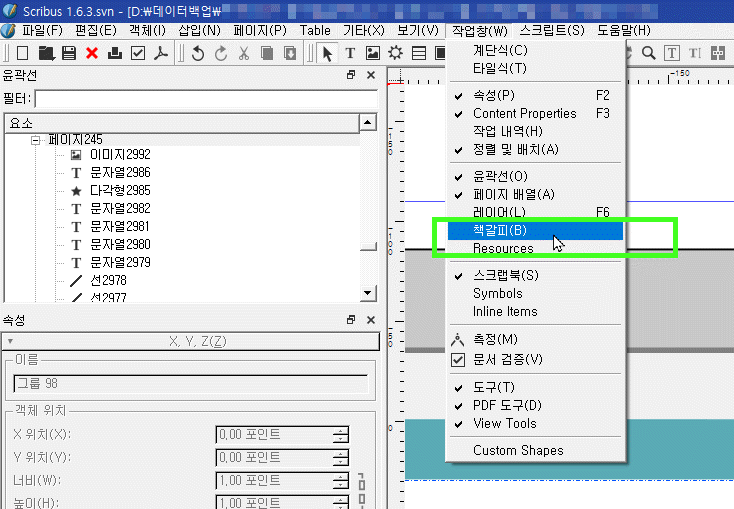Screen dimensions: 734x509
Task: Select the arrow selection tool
Action: tap(327, 53)
